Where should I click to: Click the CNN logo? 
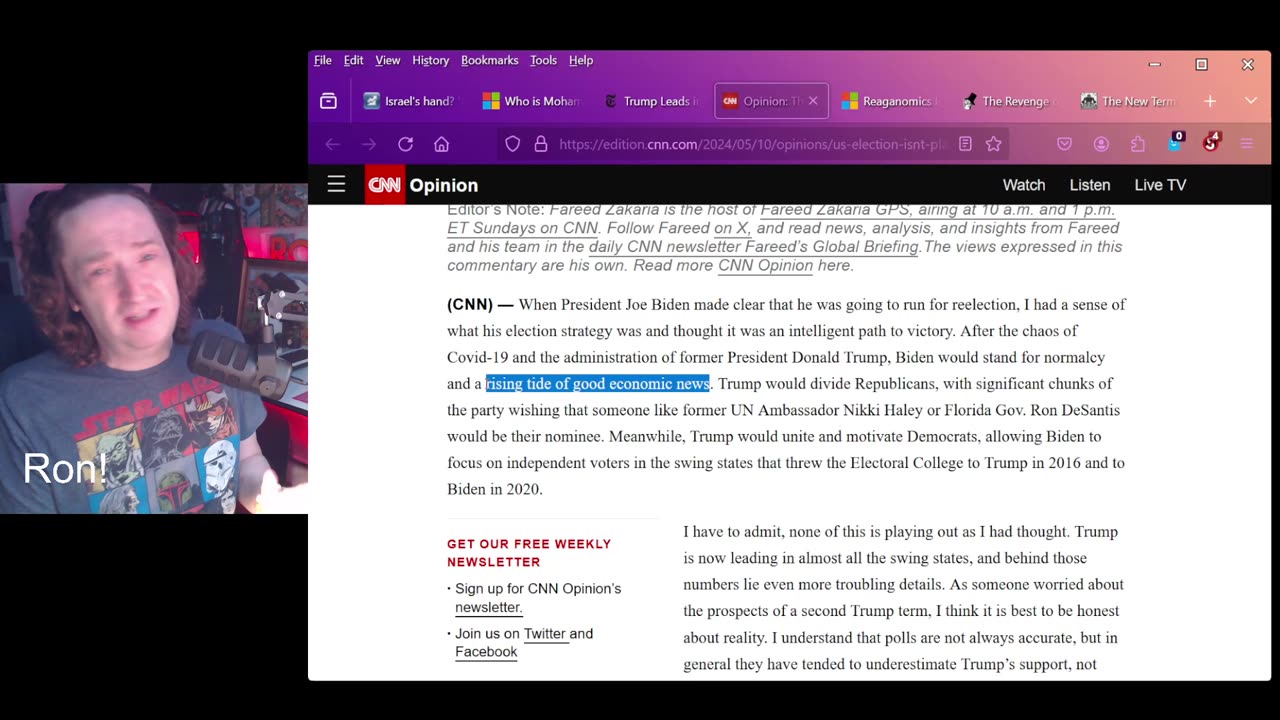pos(384,184)
